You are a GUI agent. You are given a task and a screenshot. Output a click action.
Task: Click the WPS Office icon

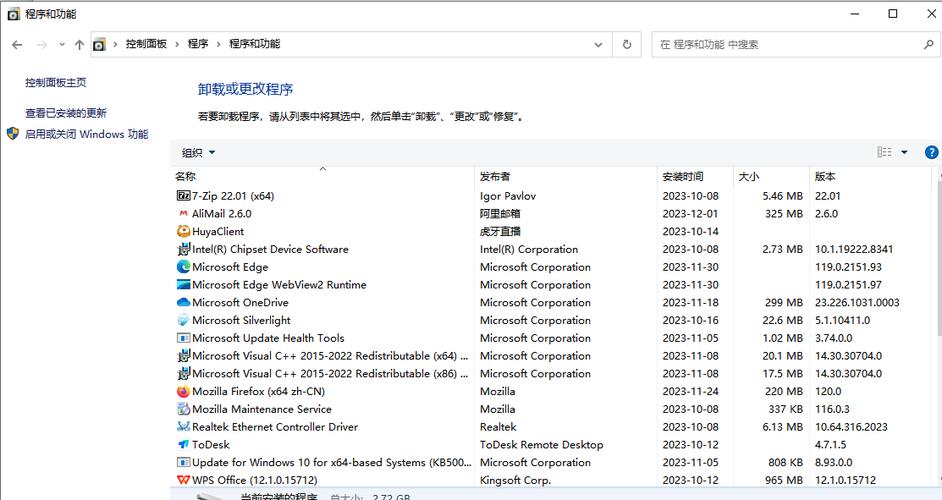pyautogui.click(x=183, y=480)
